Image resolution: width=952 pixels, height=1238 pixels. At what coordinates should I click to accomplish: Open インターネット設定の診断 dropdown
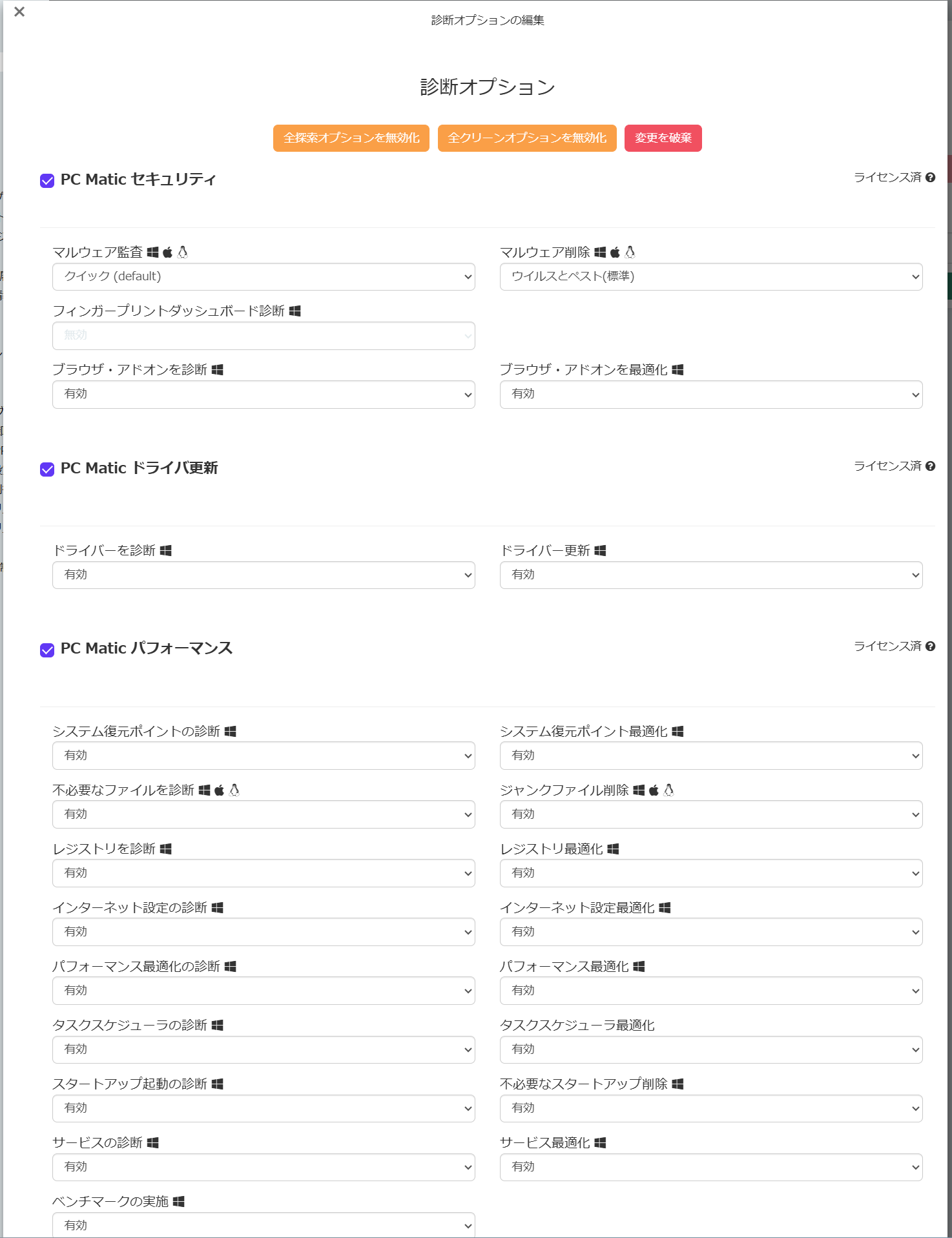(x=264, y=932)
